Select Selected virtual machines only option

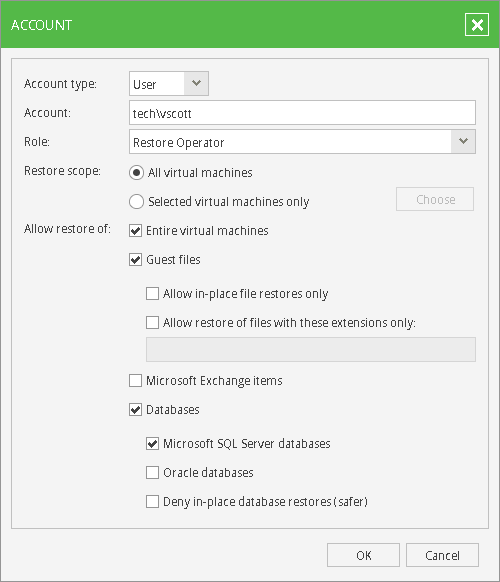[x=136, y=202]
